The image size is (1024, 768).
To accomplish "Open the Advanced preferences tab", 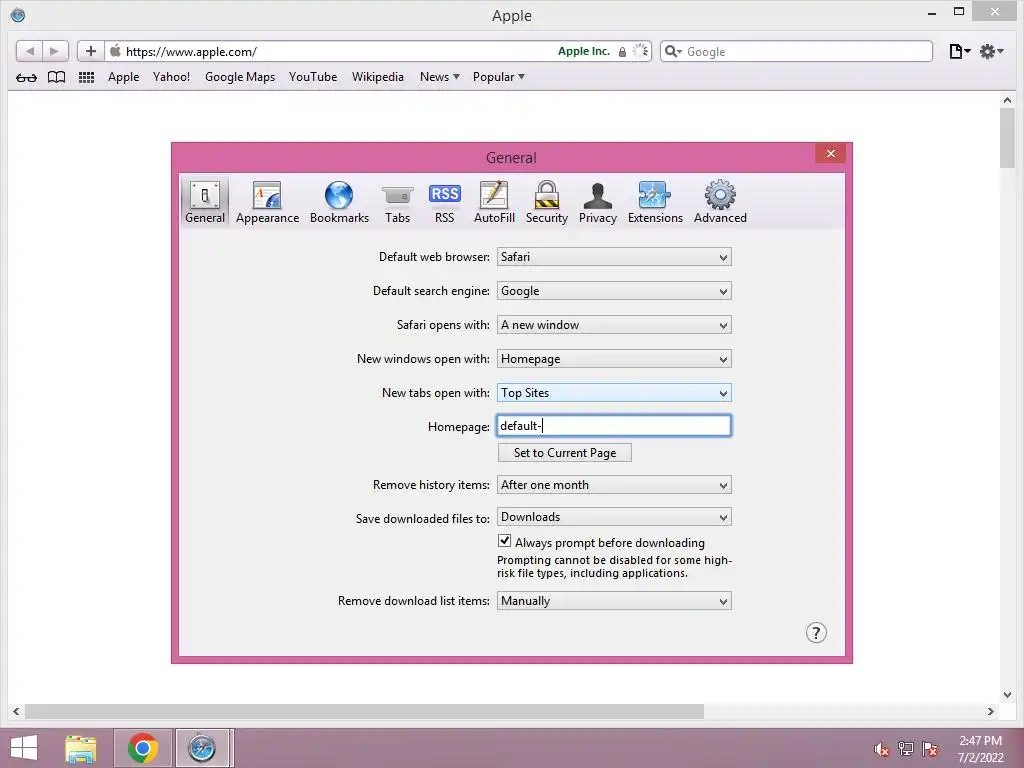I will (x=720, y=202).
